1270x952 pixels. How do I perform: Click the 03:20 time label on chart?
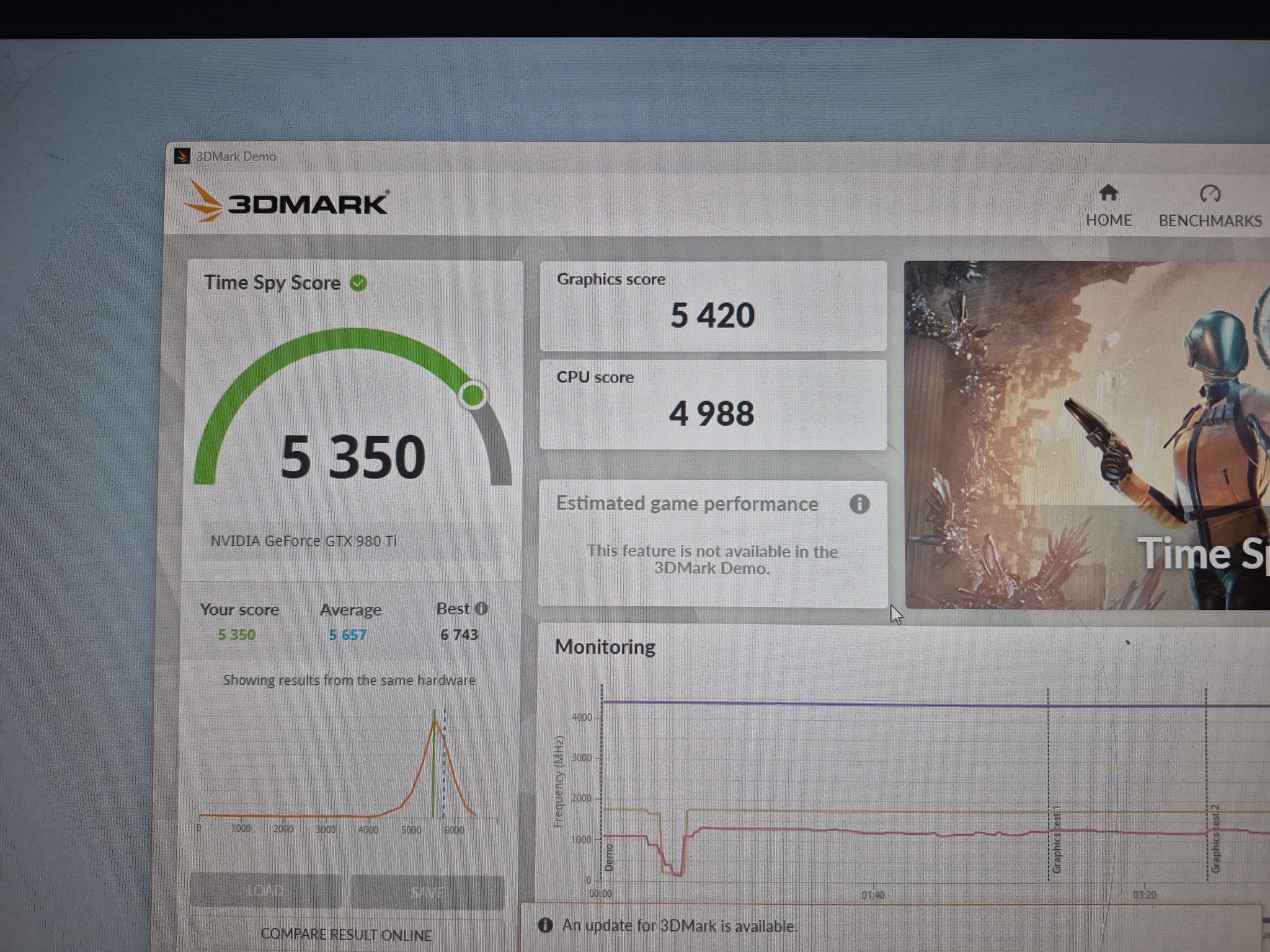1144,894
